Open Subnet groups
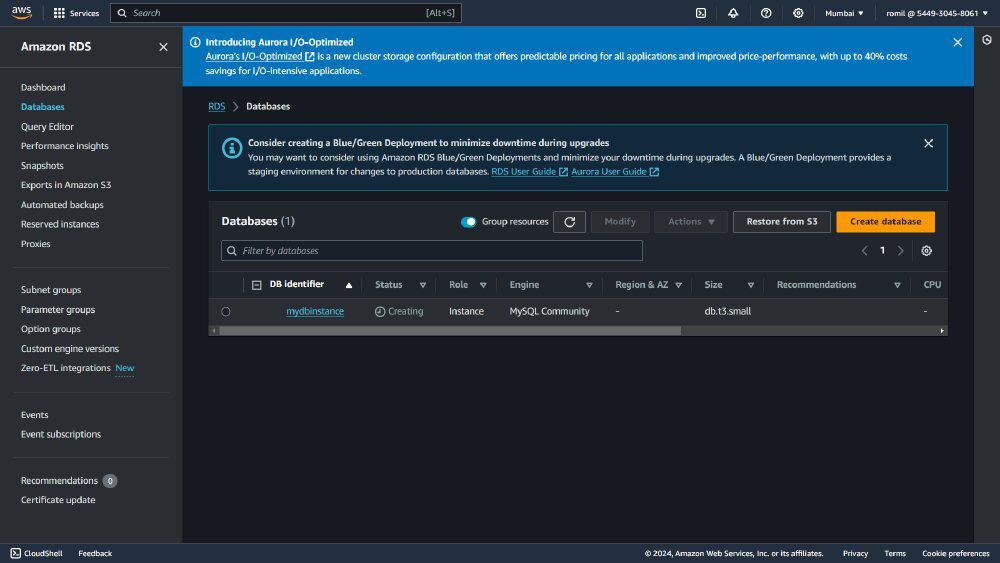The height and width of the screenshot is (563, 1000). (51, 289)
